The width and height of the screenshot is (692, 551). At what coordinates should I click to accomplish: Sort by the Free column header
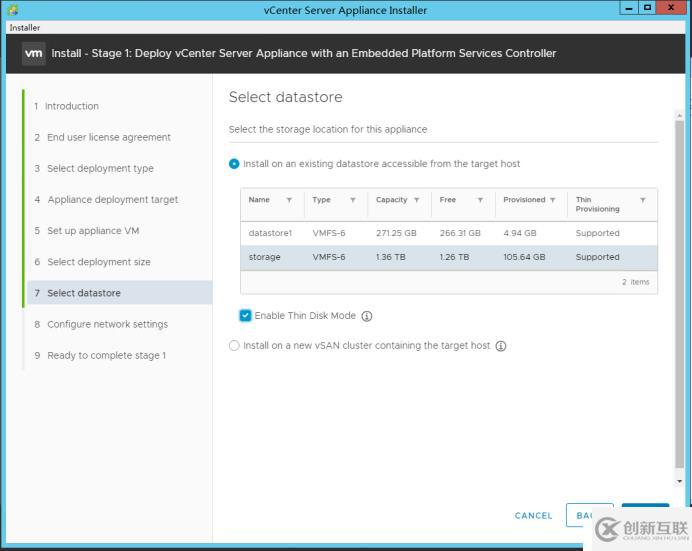(x=448, y=200)
